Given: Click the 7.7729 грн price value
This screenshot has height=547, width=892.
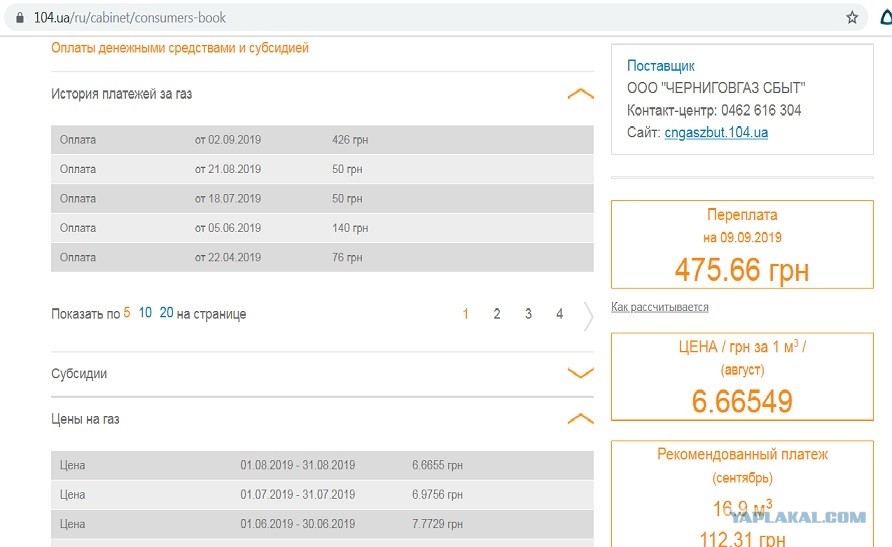Looking at the screenshot, I should click(437, 524).
